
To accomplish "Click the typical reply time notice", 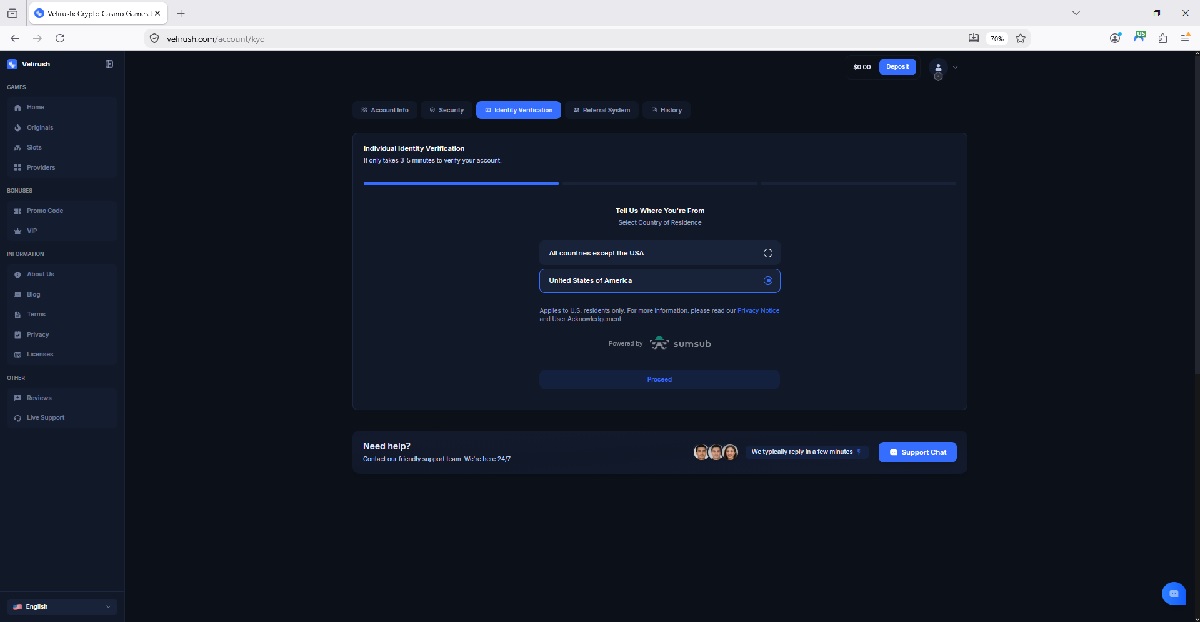I will pos(806,452).
